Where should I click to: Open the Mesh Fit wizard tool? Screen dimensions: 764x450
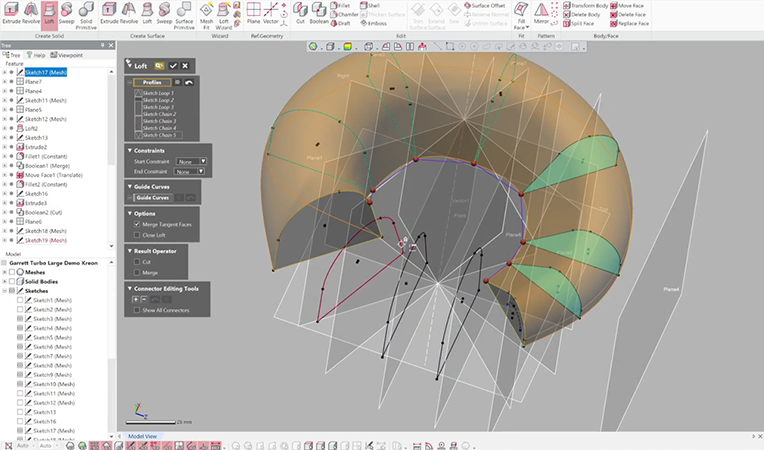coord(206,12)
